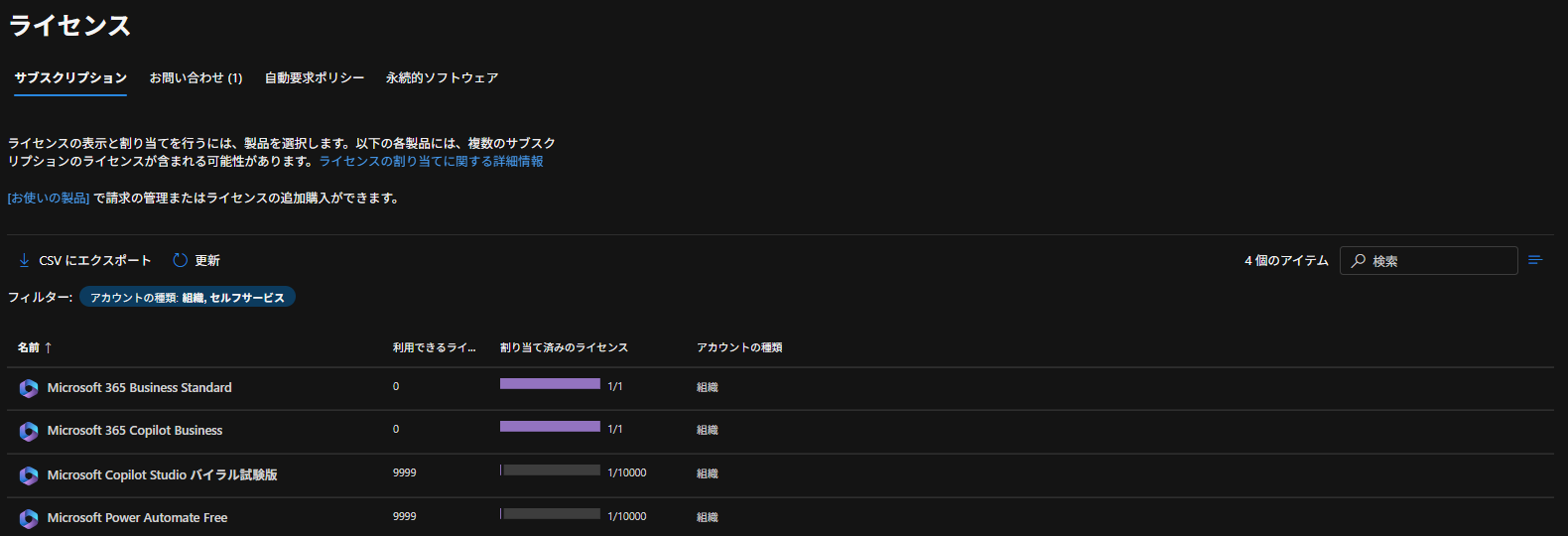Open the お問い合わせ (1) tab
This screenshot has height=536, width=1568.
click(196, 77)
